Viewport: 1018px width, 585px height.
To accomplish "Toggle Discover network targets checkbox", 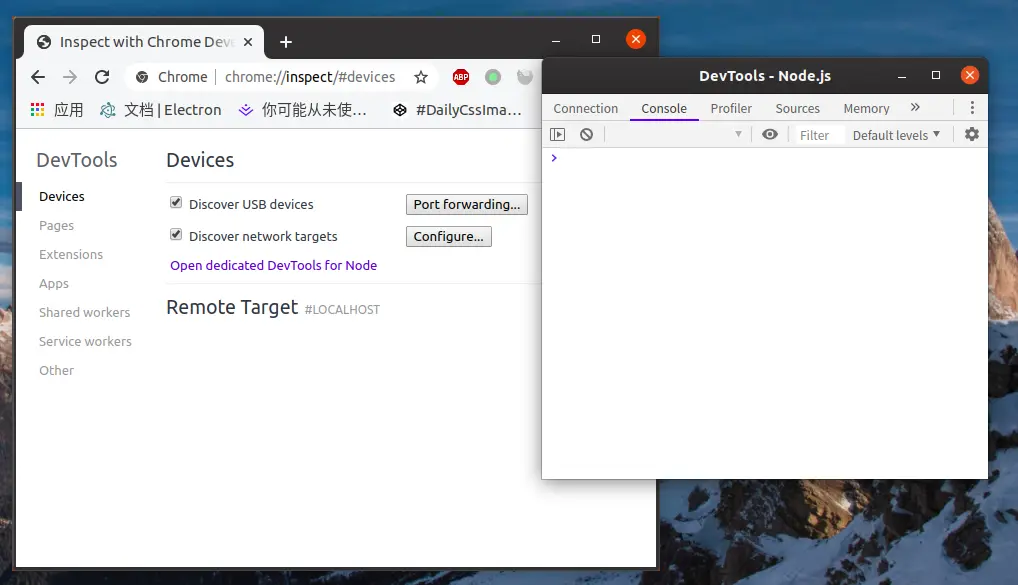I will click(176, 234).
